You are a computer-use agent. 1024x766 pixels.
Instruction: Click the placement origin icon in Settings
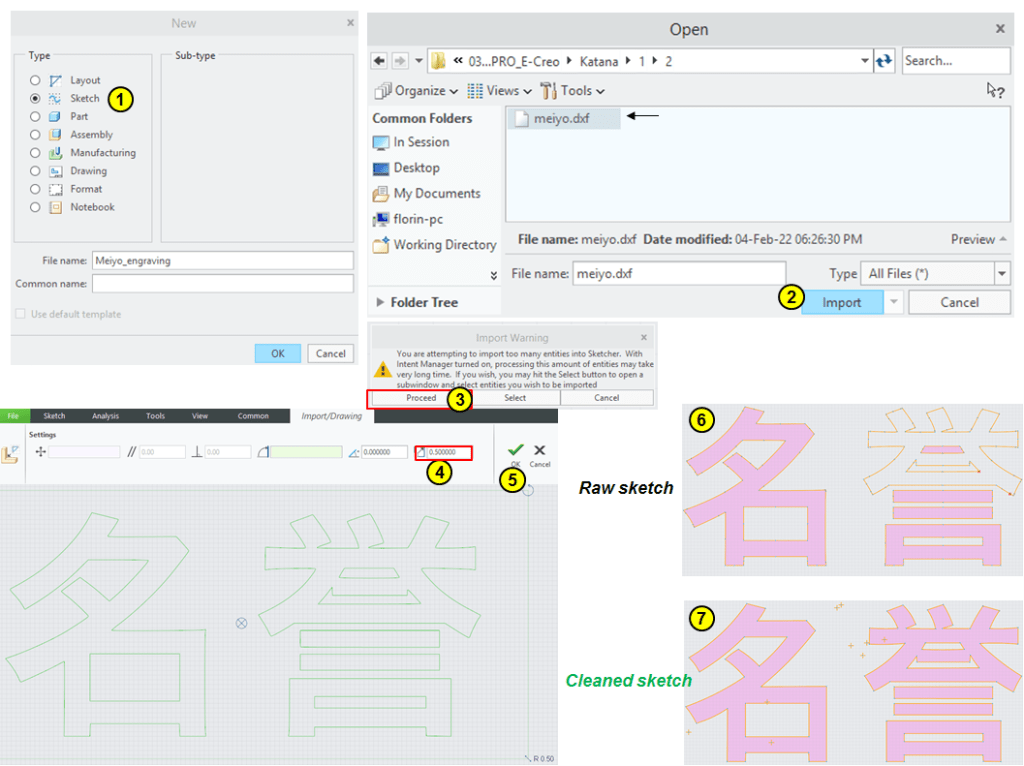coord(41,452)
